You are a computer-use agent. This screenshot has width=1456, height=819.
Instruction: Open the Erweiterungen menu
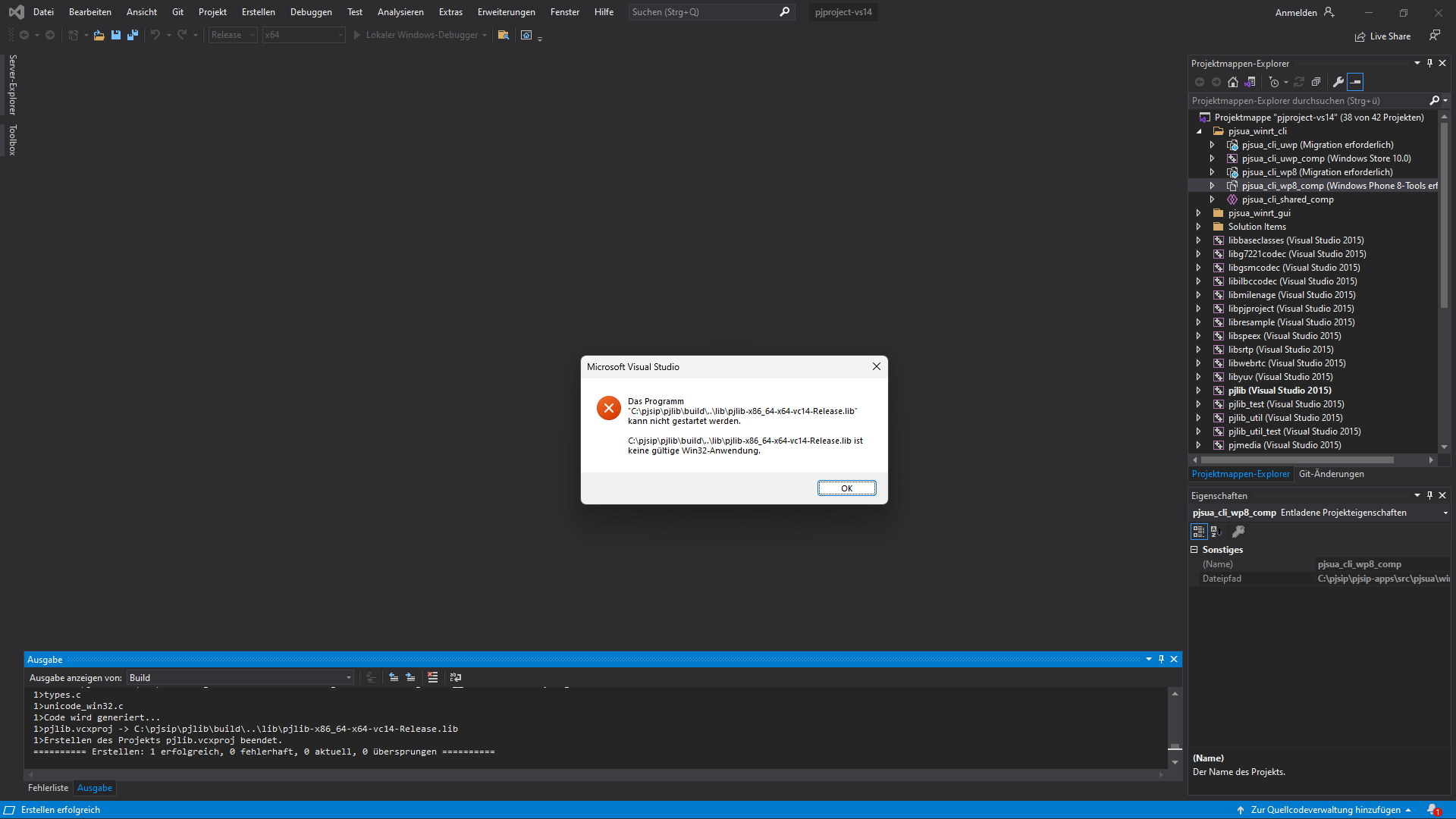click(x=507, y=12)
